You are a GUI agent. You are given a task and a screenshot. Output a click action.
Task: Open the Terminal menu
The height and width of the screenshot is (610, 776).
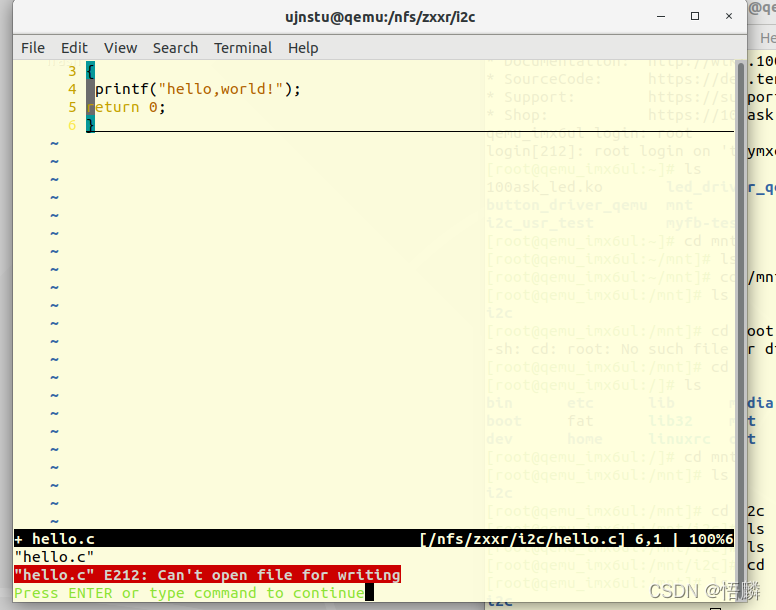click(243, 48)
